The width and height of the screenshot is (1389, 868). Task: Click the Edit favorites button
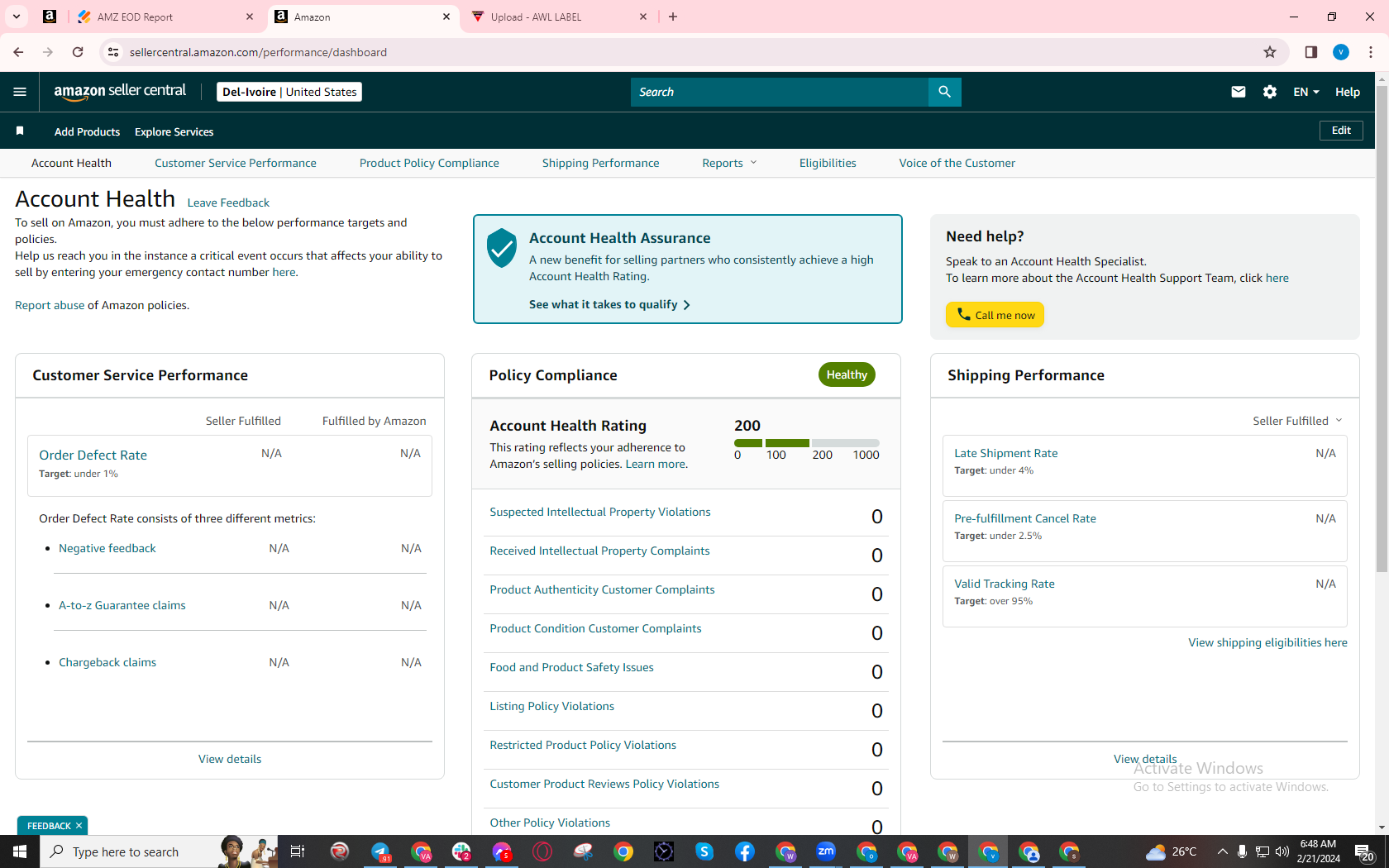tap(1341, 131)
